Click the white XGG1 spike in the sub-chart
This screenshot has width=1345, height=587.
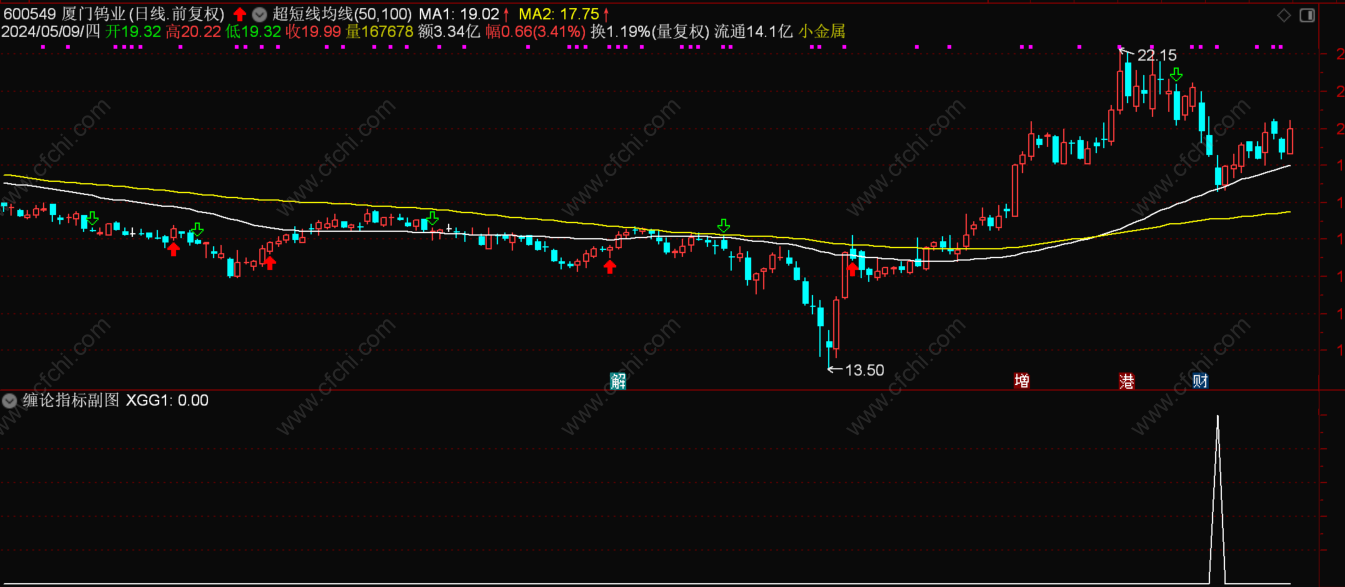click(x=1217, y=498)
